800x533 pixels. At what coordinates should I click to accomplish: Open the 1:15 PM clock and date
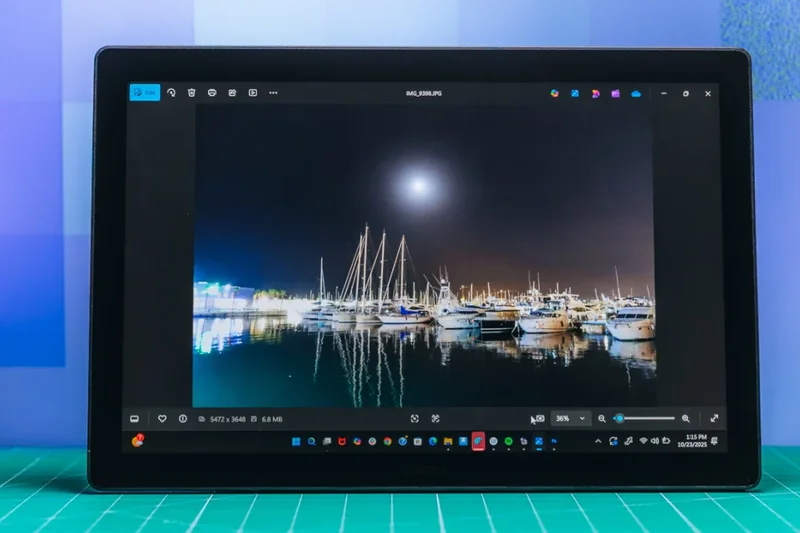[x=692, y=441]
